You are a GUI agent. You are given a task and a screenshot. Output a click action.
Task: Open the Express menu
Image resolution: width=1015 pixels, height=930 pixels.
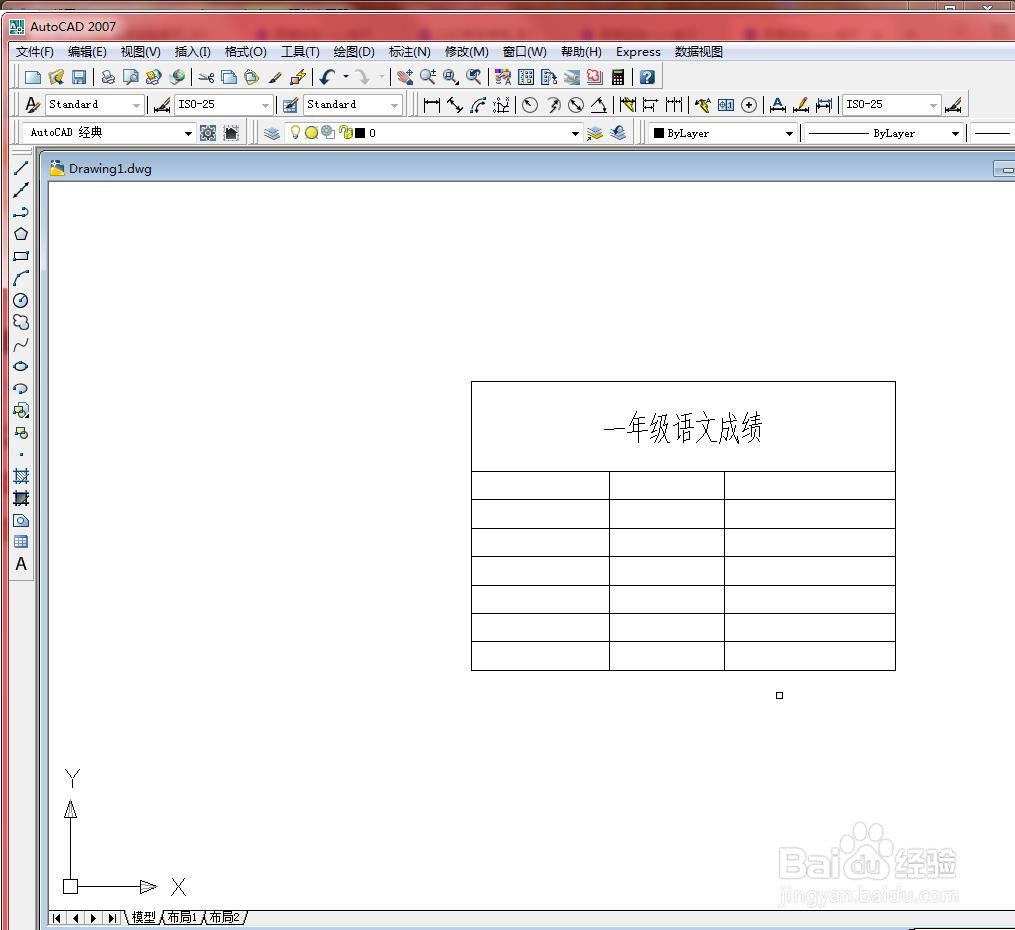point(638,52)
